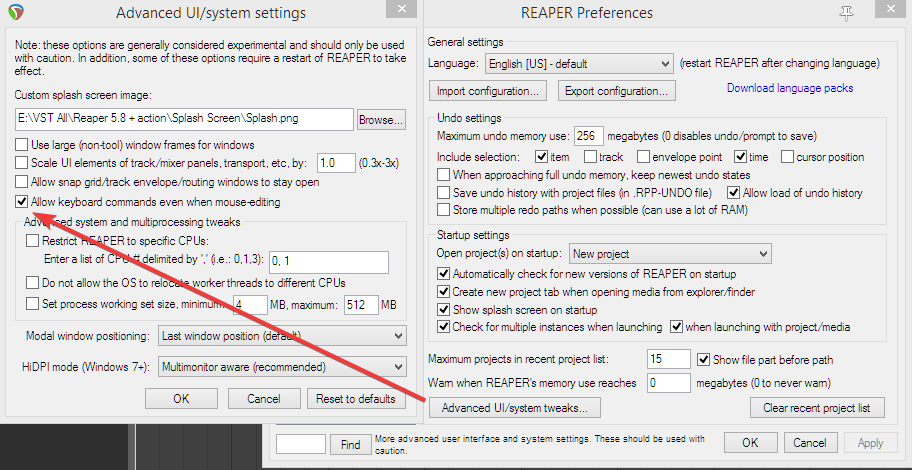Click the maximum undo memory field showing 256
The image size is (912, 470).
coord(589,136)
